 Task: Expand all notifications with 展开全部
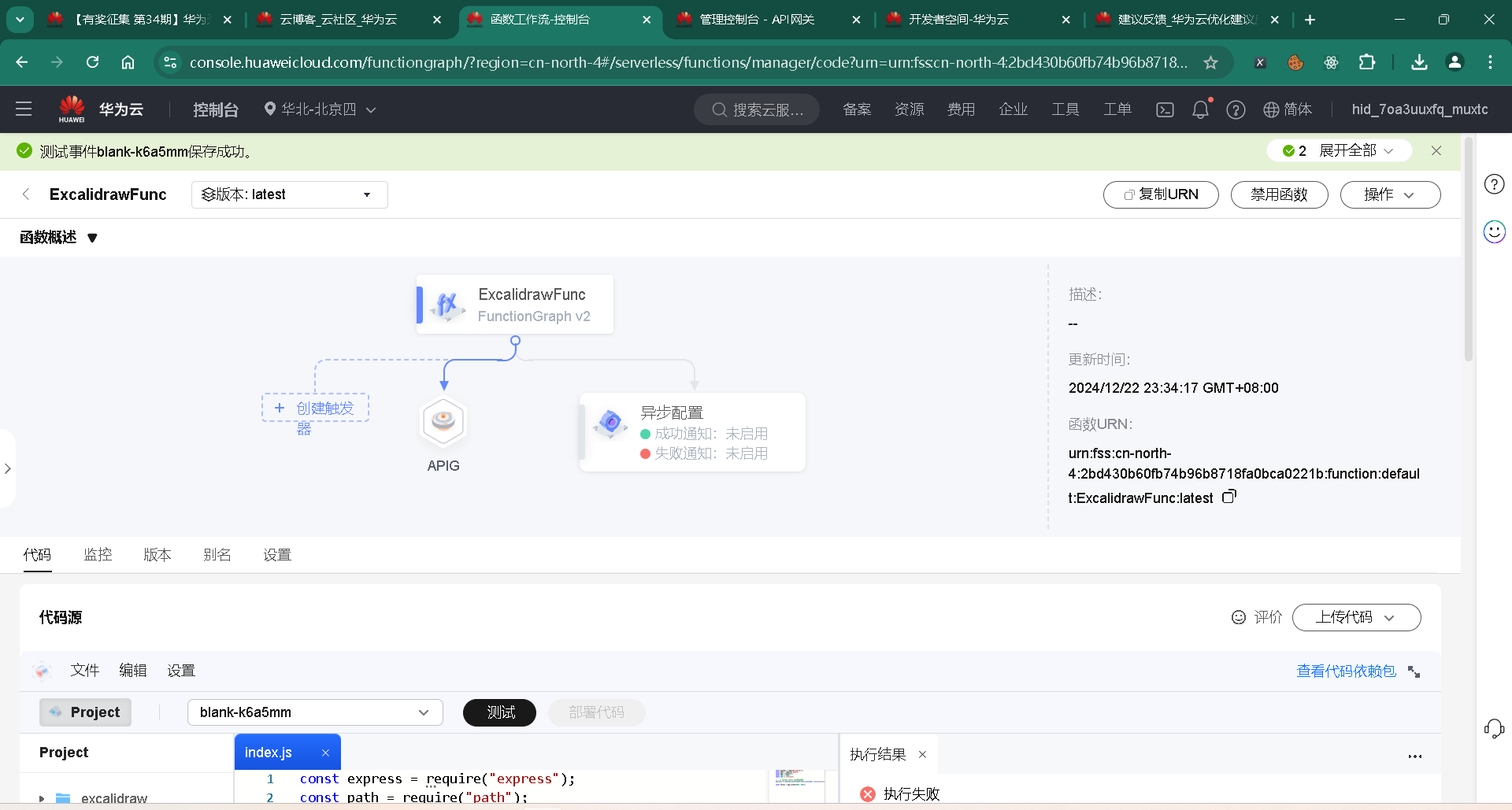(1356, 150)
